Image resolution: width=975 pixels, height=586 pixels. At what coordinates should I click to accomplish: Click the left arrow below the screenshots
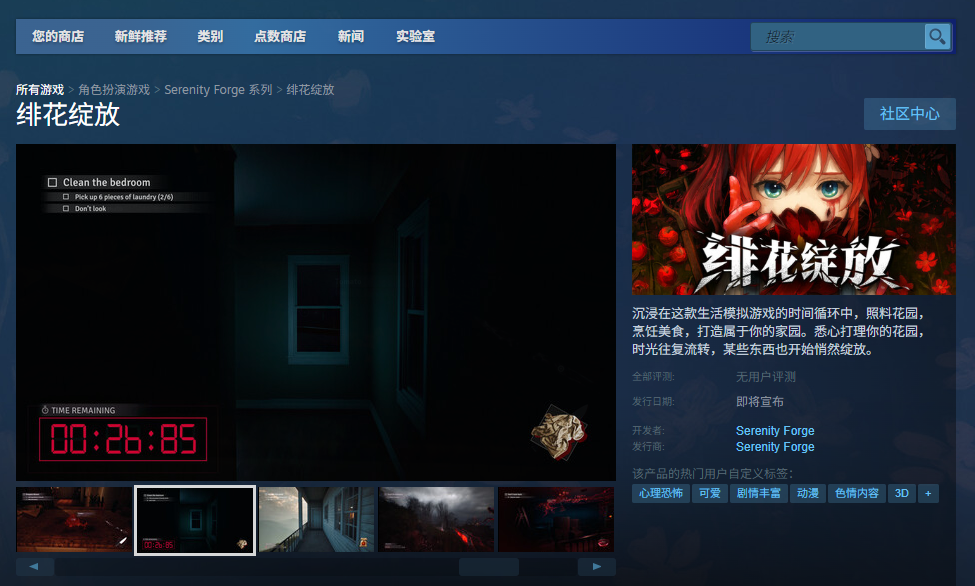(36, 566)
